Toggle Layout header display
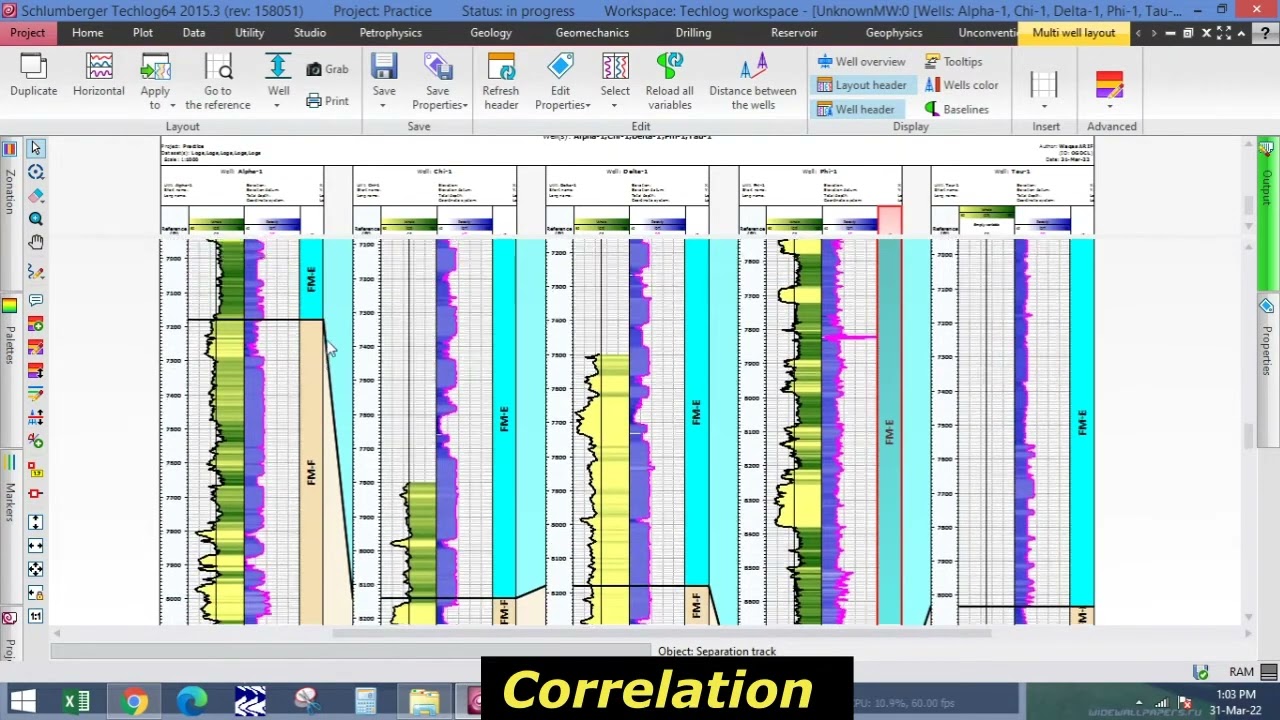The height and width of the screenshot is (720, 1280). (861, 85)
